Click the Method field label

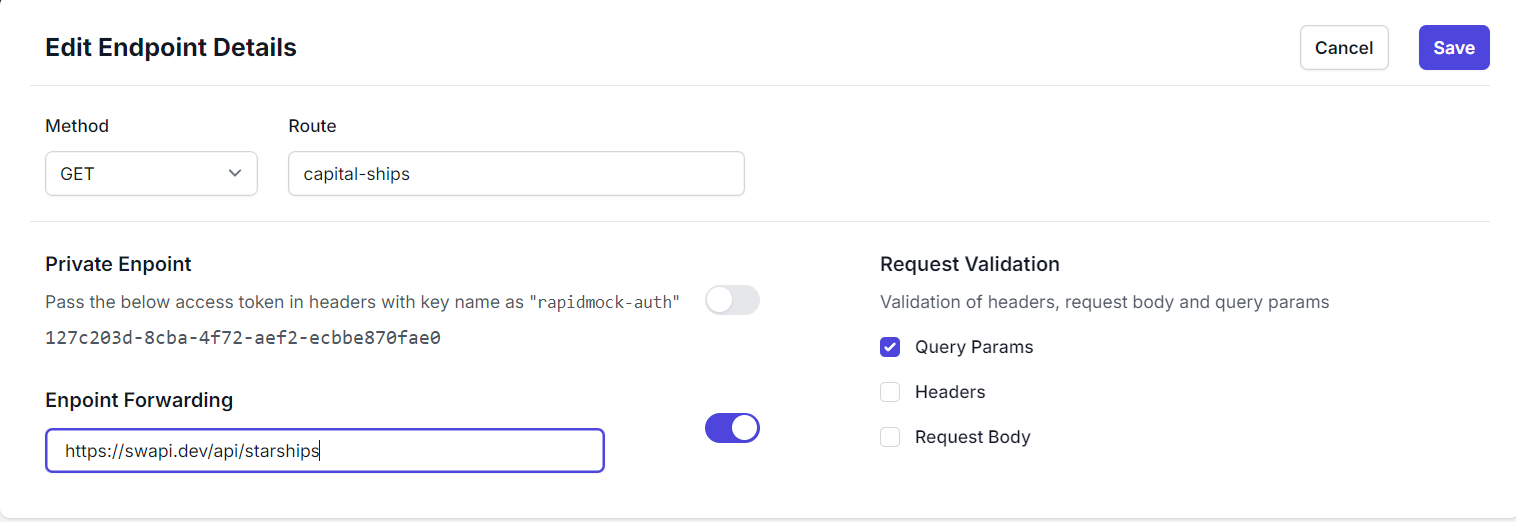pos(77,126)
